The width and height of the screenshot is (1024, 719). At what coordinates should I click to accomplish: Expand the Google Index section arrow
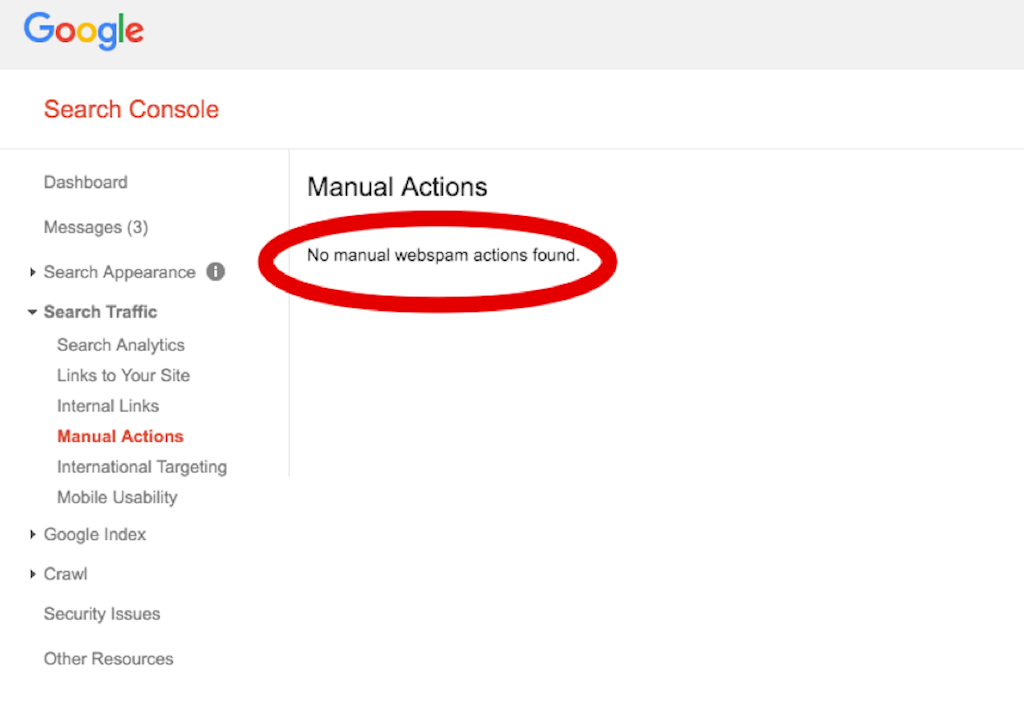pos(33,535)
